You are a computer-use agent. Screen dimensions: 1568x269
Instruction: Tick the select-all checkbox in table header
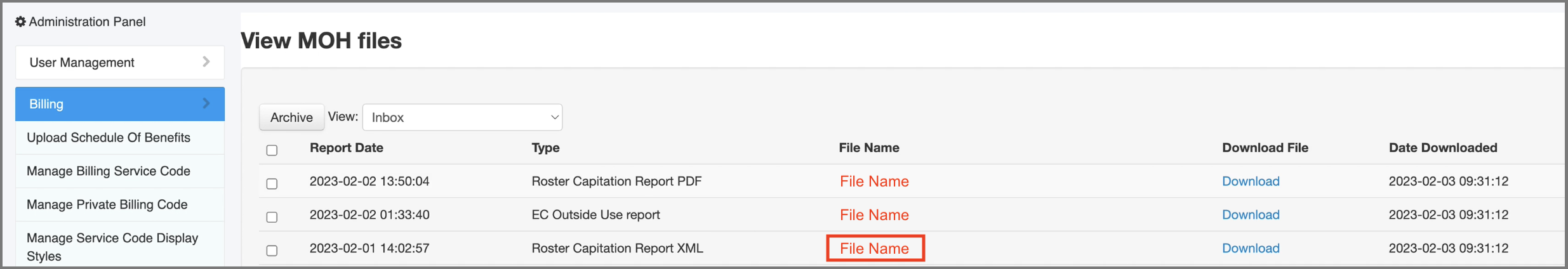(x=272, y=150)
